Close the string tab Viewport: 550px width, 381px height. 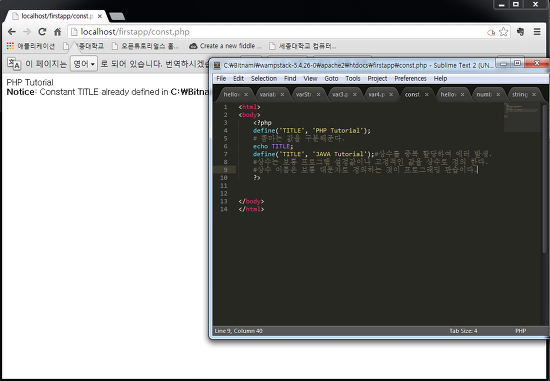[534, 95]
